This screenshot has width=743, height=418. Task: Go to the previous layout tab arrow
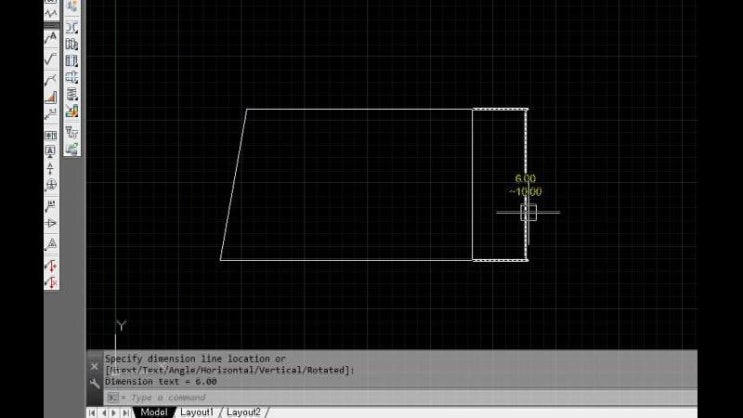click(104, 413)
